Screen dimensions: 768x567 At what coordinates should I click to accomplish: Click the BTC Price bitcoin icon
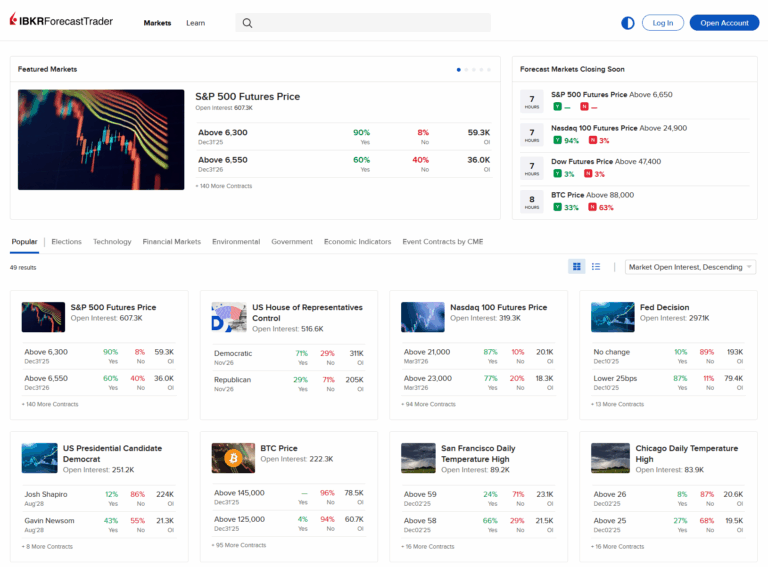click(x=233, y=458)
